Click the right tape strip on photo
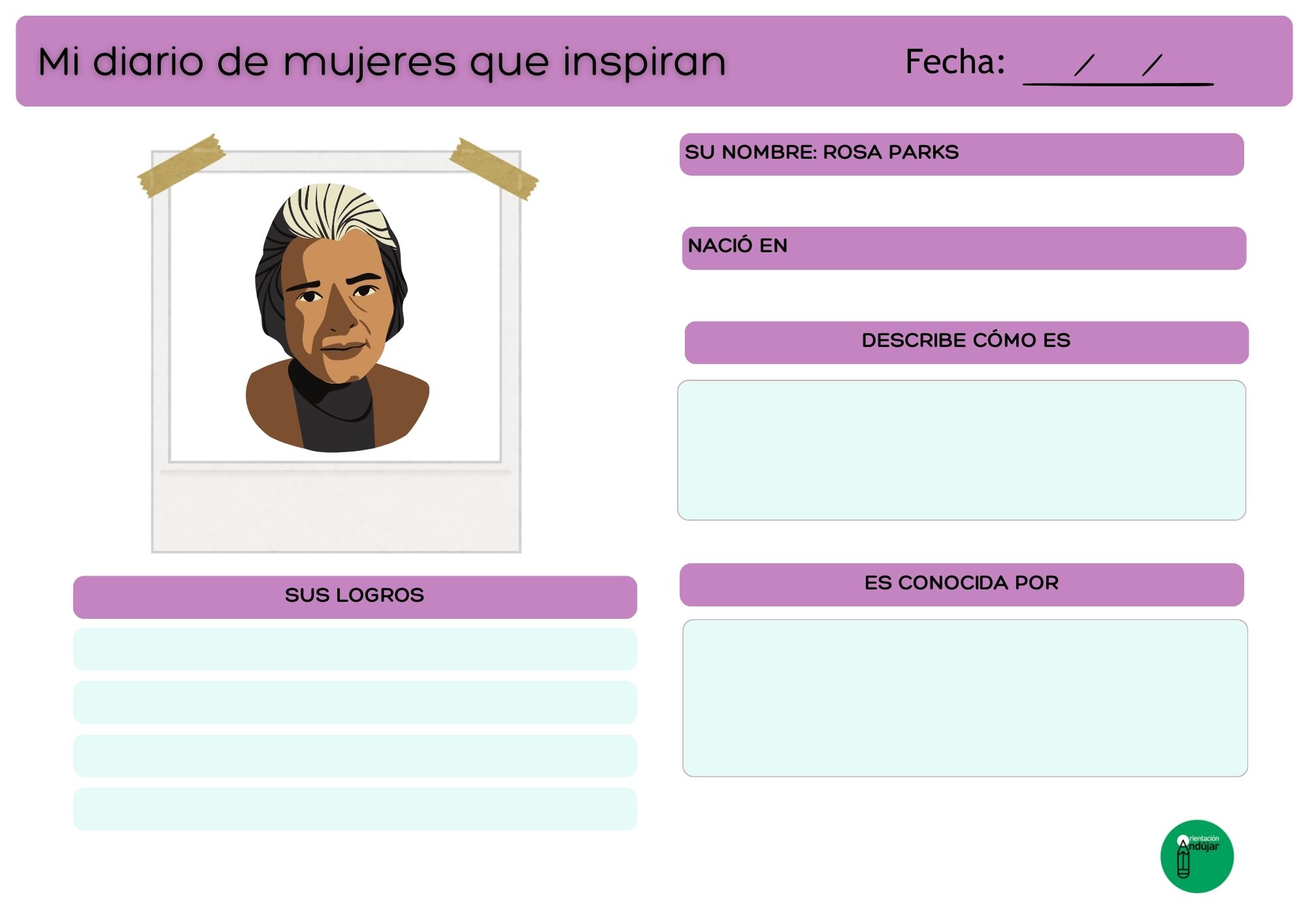The width and height of the screenshot is (1307, 924). click(495, 169)
